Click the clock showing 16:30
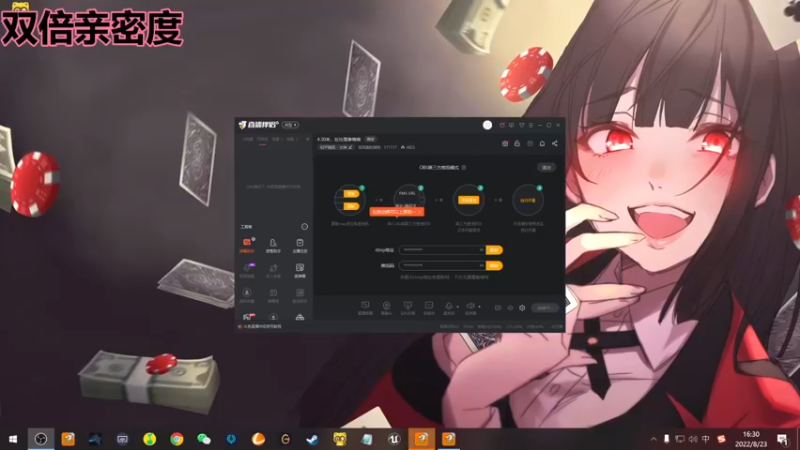Image resolution: width=800 pixels, height=450 pixels. tap(751, 439)
